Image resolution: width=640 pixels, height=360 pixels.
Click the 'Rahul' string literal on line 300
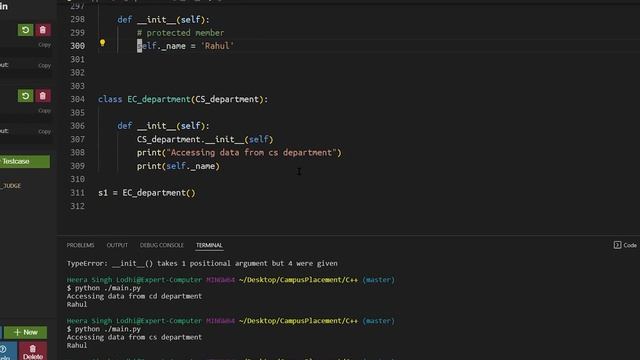tap(217, 46)
